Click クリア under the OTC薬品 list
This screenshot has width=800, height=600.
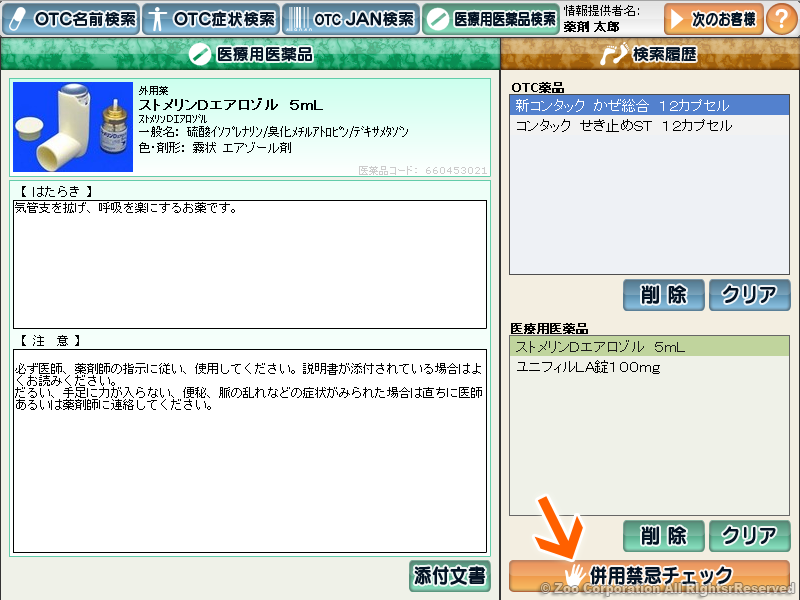tap(749, 294)
